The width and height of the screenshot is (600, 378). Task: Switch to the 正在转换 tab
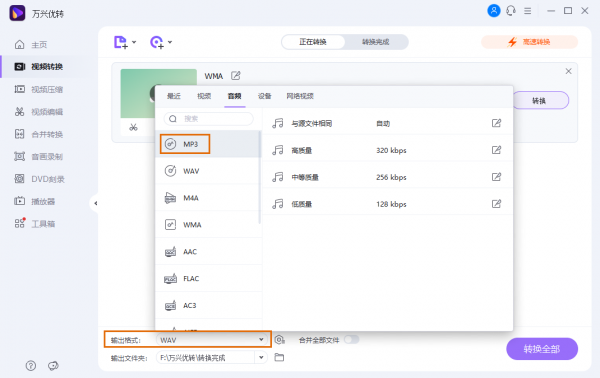(313, 42)
